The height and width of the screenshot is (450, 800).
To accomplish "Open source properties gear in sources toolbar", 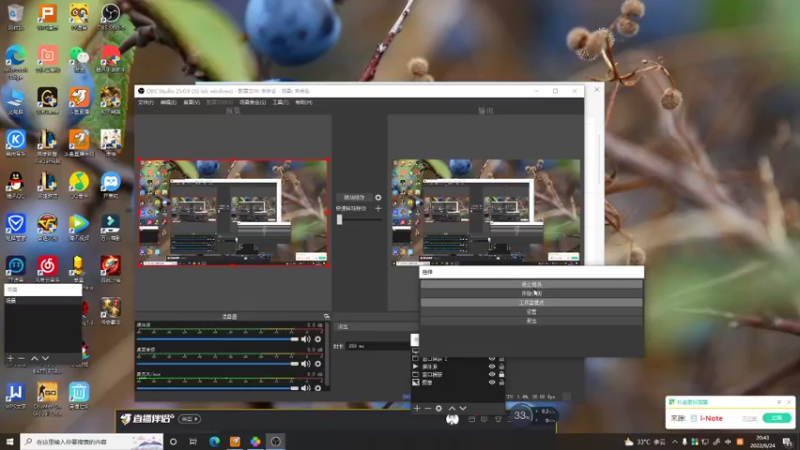I will (439, 408).
